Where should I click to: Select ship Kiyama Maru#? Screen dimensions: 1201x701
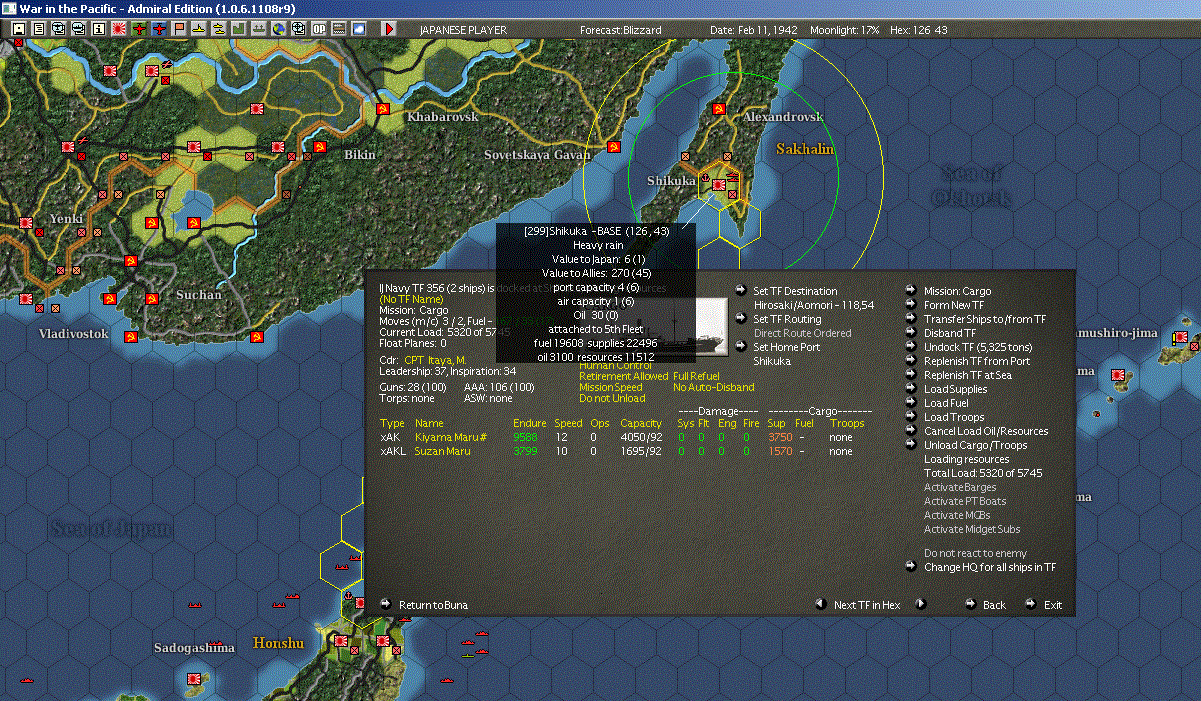pyautogui.click(x=450, y=437)
